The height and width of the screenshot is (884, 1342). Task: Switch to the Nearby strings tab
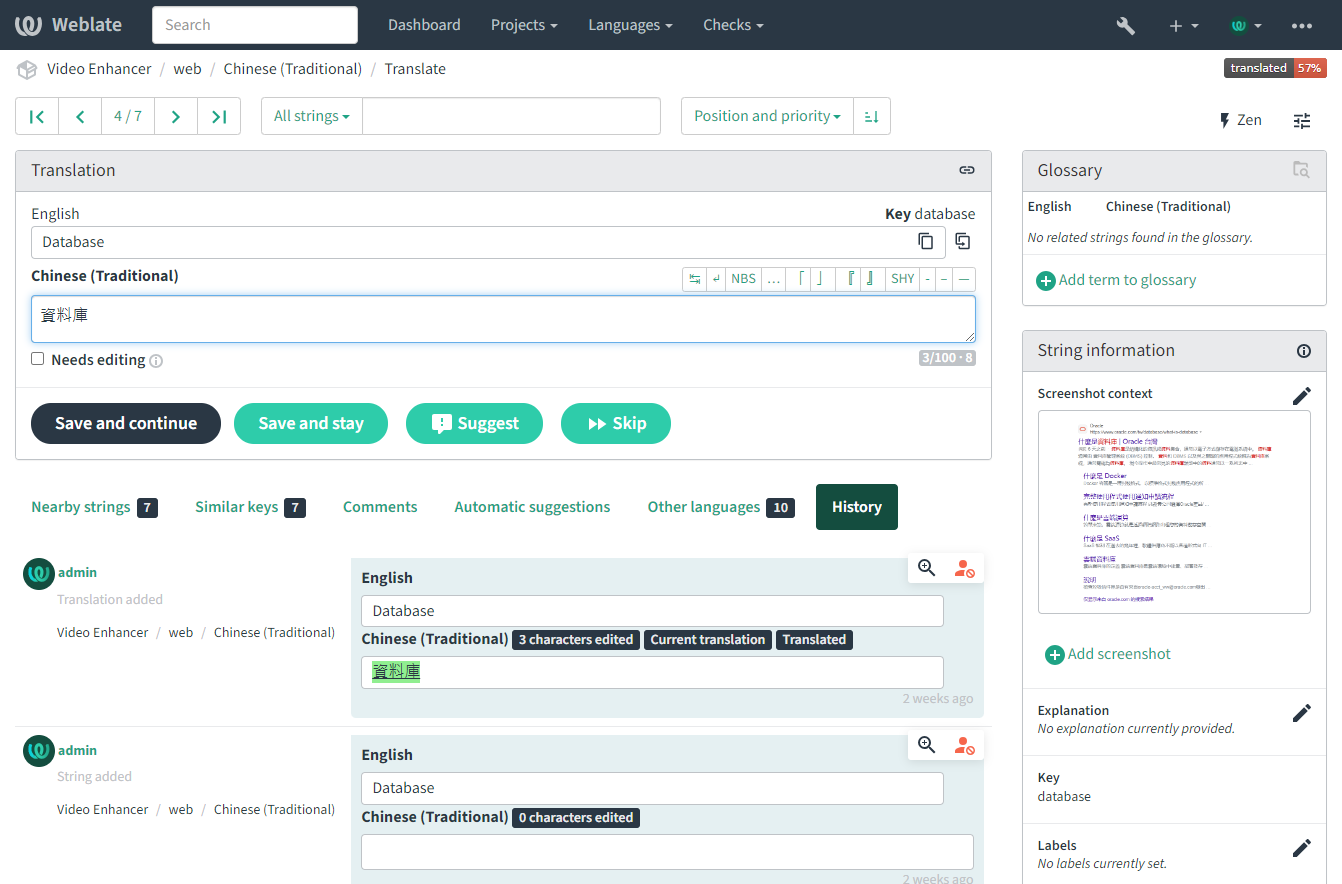pos(94,507)
